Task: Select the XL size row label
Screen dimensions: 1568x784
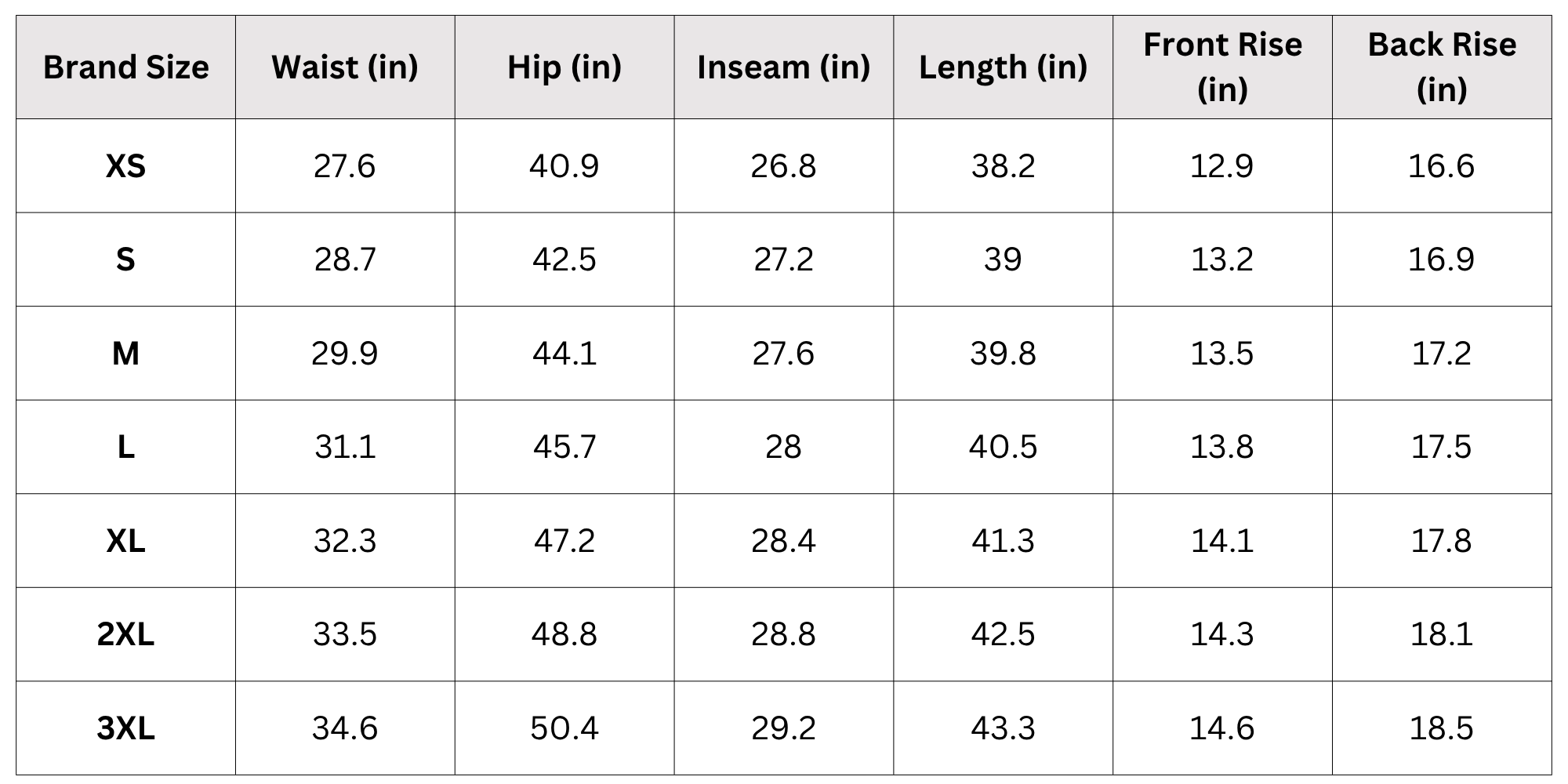Action: [125, 541]
